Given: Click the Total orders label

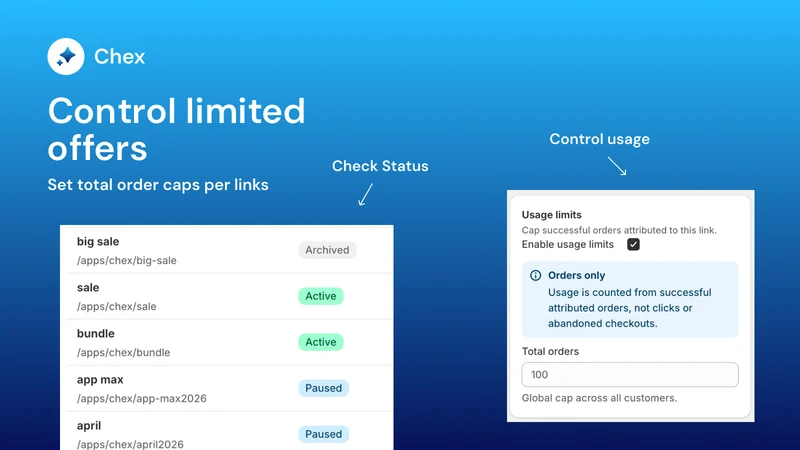Looking at the screenshot, I should point(550,352).
